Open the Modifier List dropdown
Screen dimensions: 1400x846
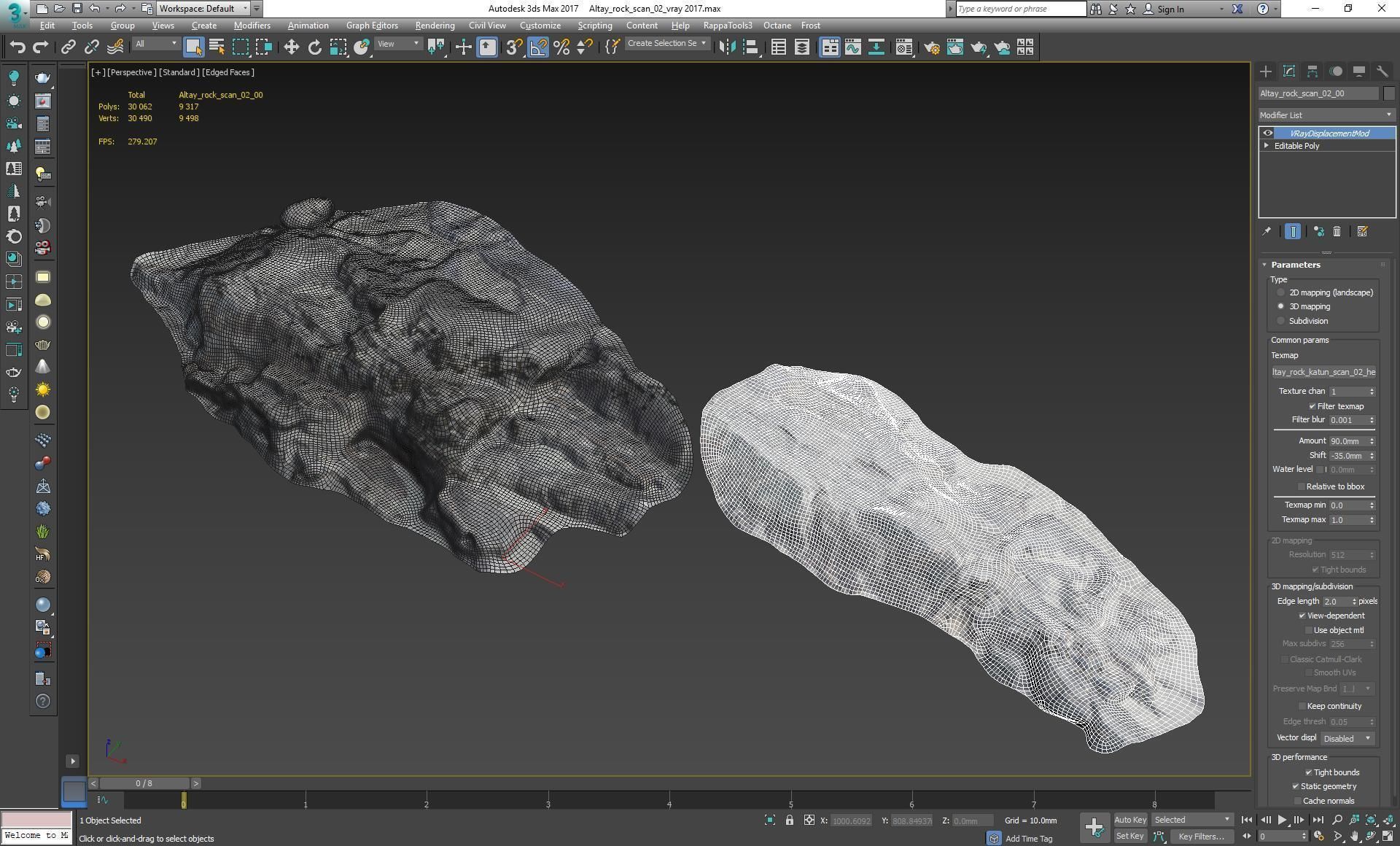1326,115
